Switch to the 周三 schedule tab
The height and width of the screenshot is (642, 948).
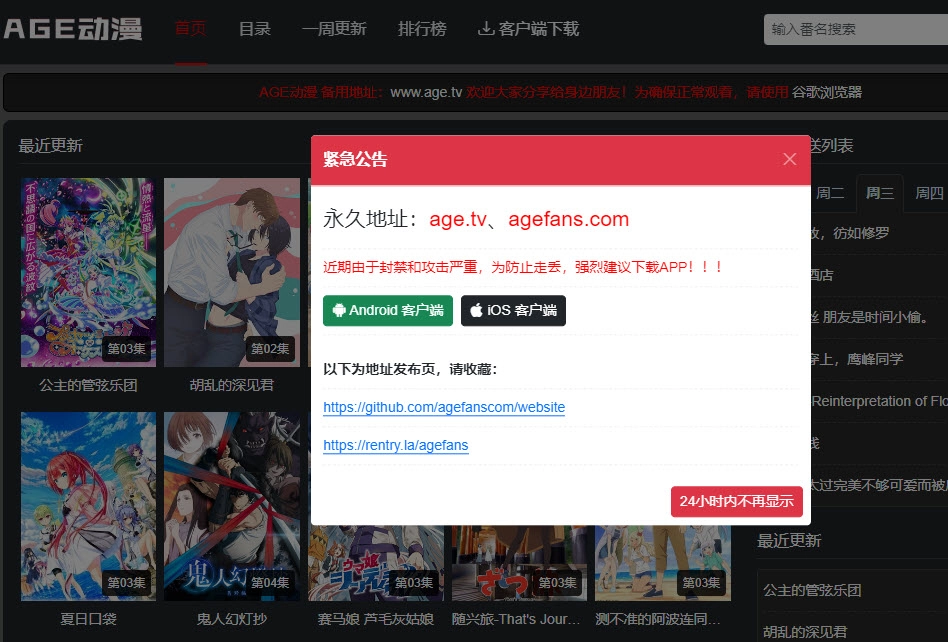(x=880, y=193)
